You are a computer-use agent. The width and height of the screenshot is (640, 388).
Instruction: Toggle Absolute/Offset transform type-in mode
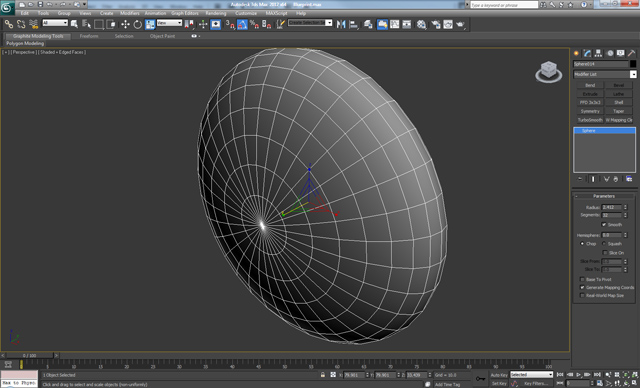click(x=333, y=375)
